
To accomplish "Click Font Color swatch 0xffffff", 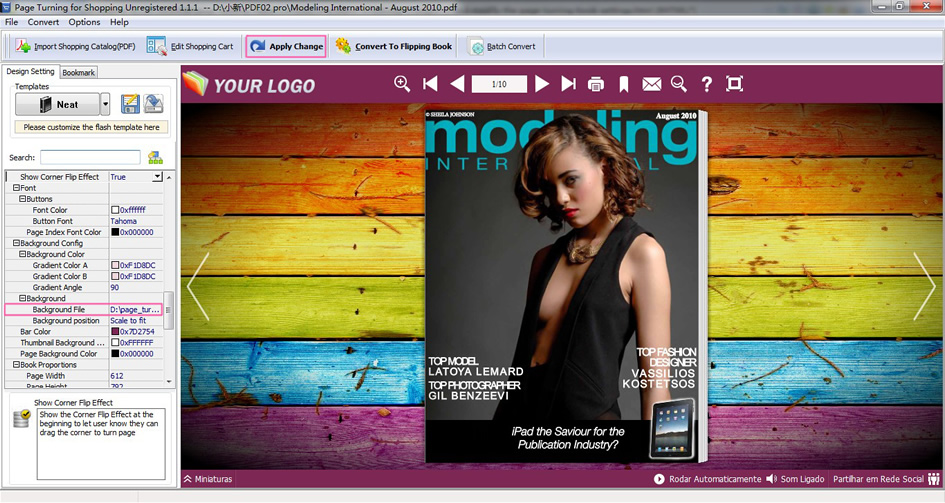I will click(115, 210).
